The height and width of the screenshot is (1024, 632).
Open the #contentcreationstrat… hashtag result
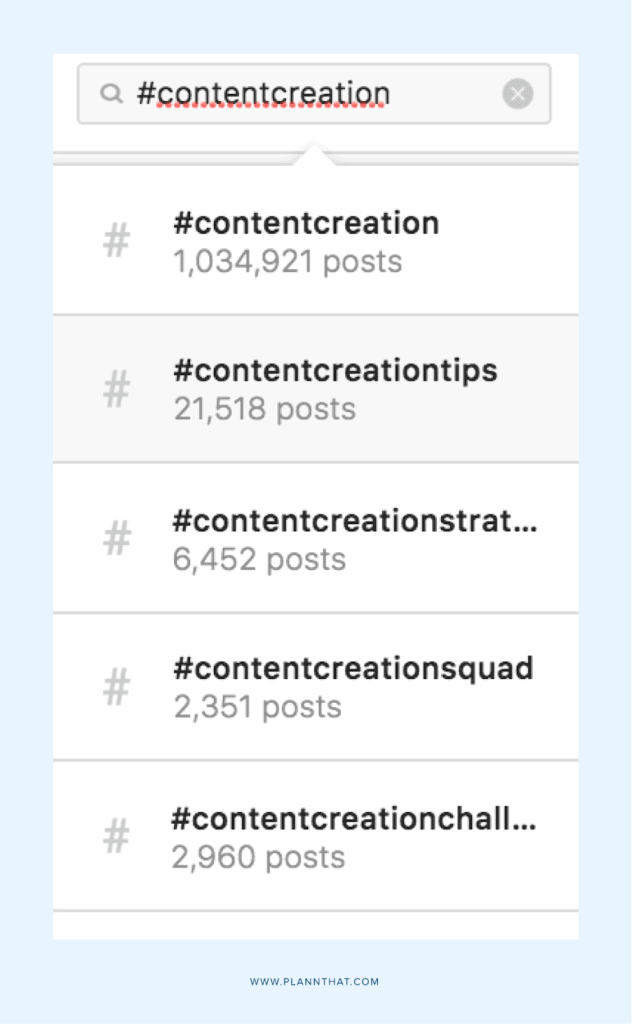point(354,521)
